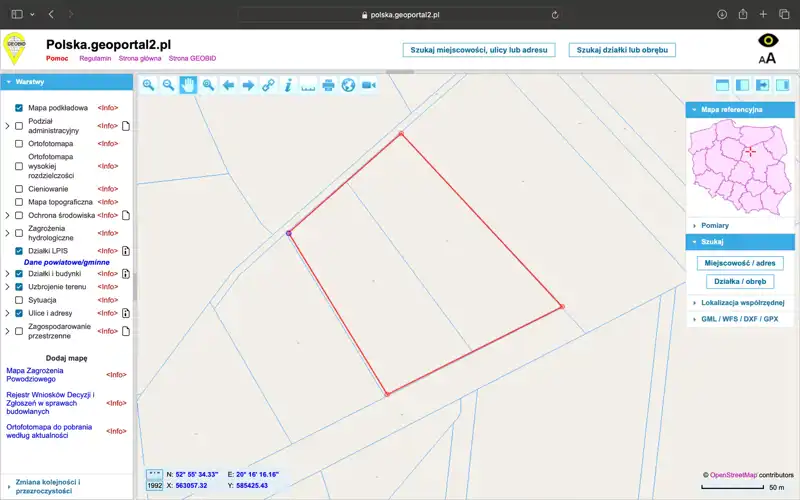The height and width of the screenshot is (500, 800).
Task: Click the zoom out magnifier tool
Action: pos(168,85)
